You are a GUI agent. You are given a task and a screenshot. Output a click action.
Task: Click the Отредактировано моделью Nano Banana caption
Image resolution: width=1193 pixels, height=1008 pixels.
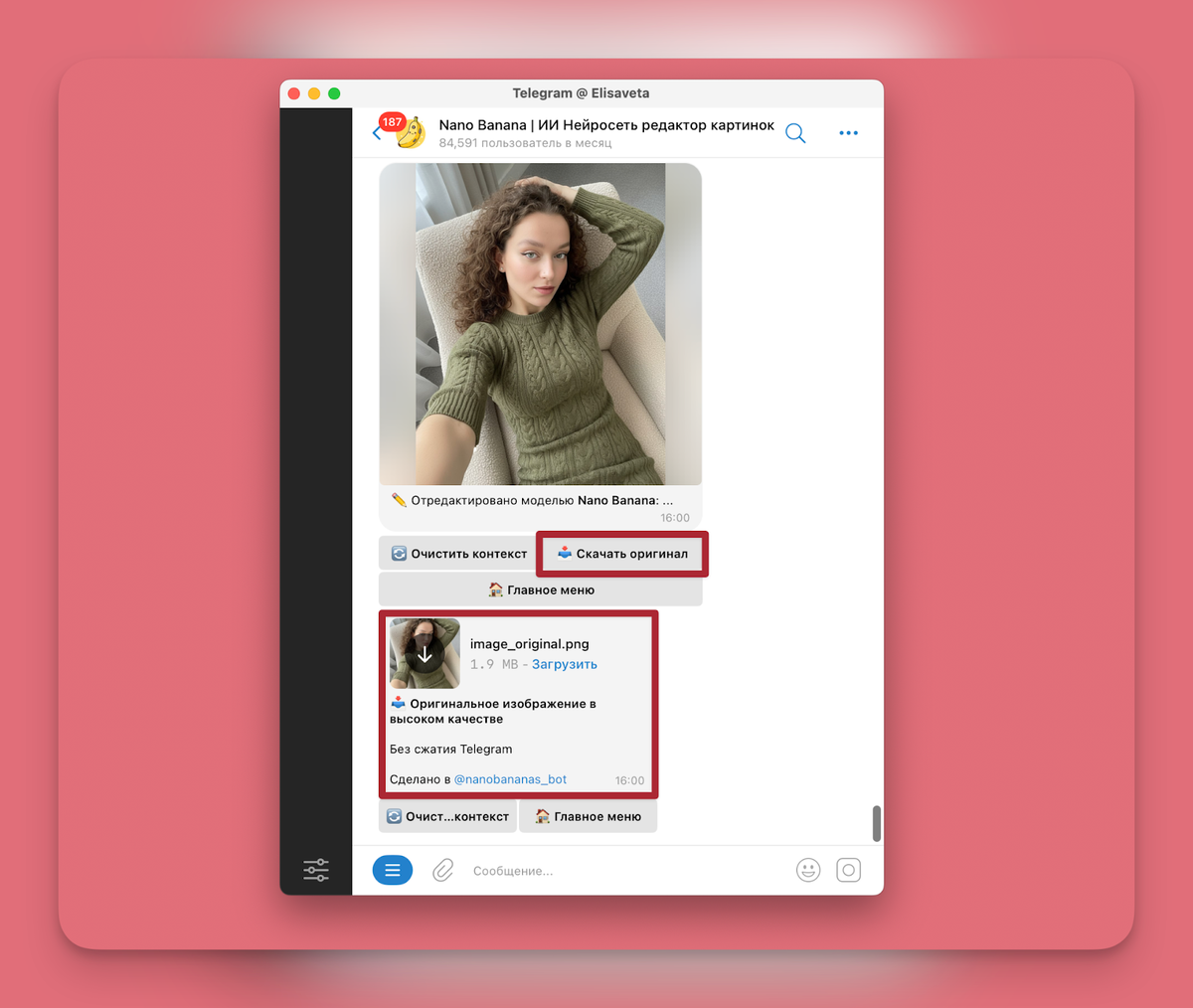click(533, 500)
